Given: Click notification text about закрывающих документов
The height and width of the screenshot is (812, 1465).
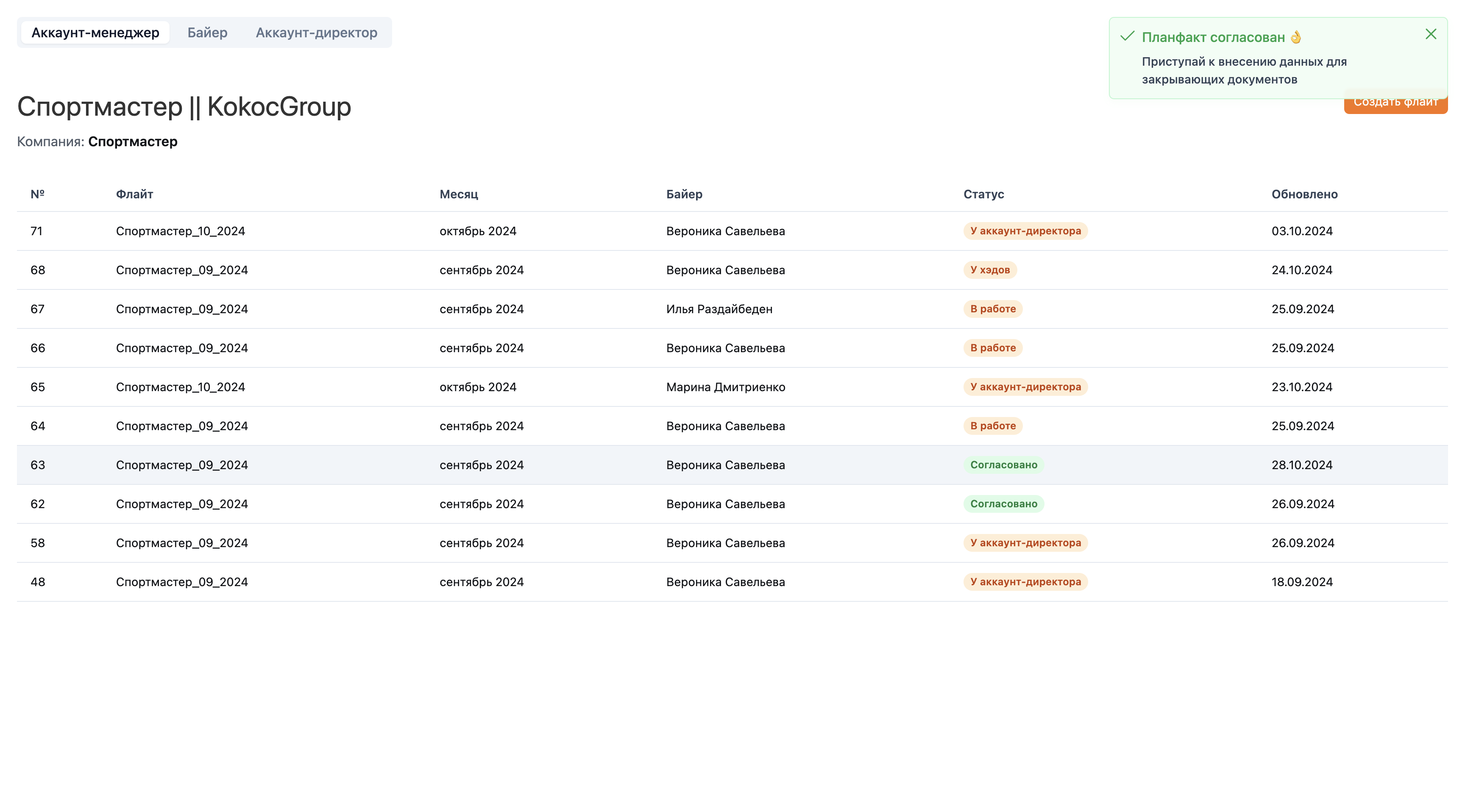Looking at the screenshot, I should click(x=1244, y=70).
